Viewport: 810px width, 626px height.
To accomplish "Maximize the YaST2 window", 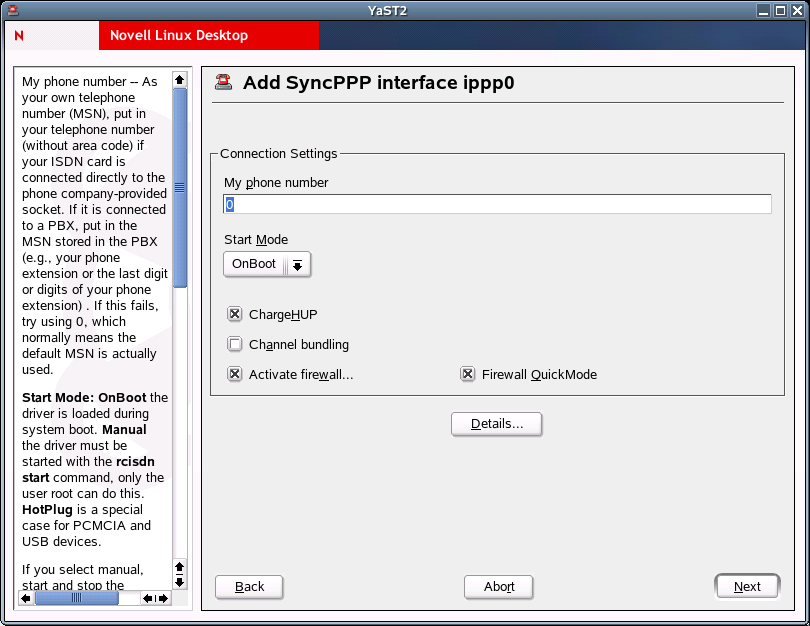I will 780,10.
